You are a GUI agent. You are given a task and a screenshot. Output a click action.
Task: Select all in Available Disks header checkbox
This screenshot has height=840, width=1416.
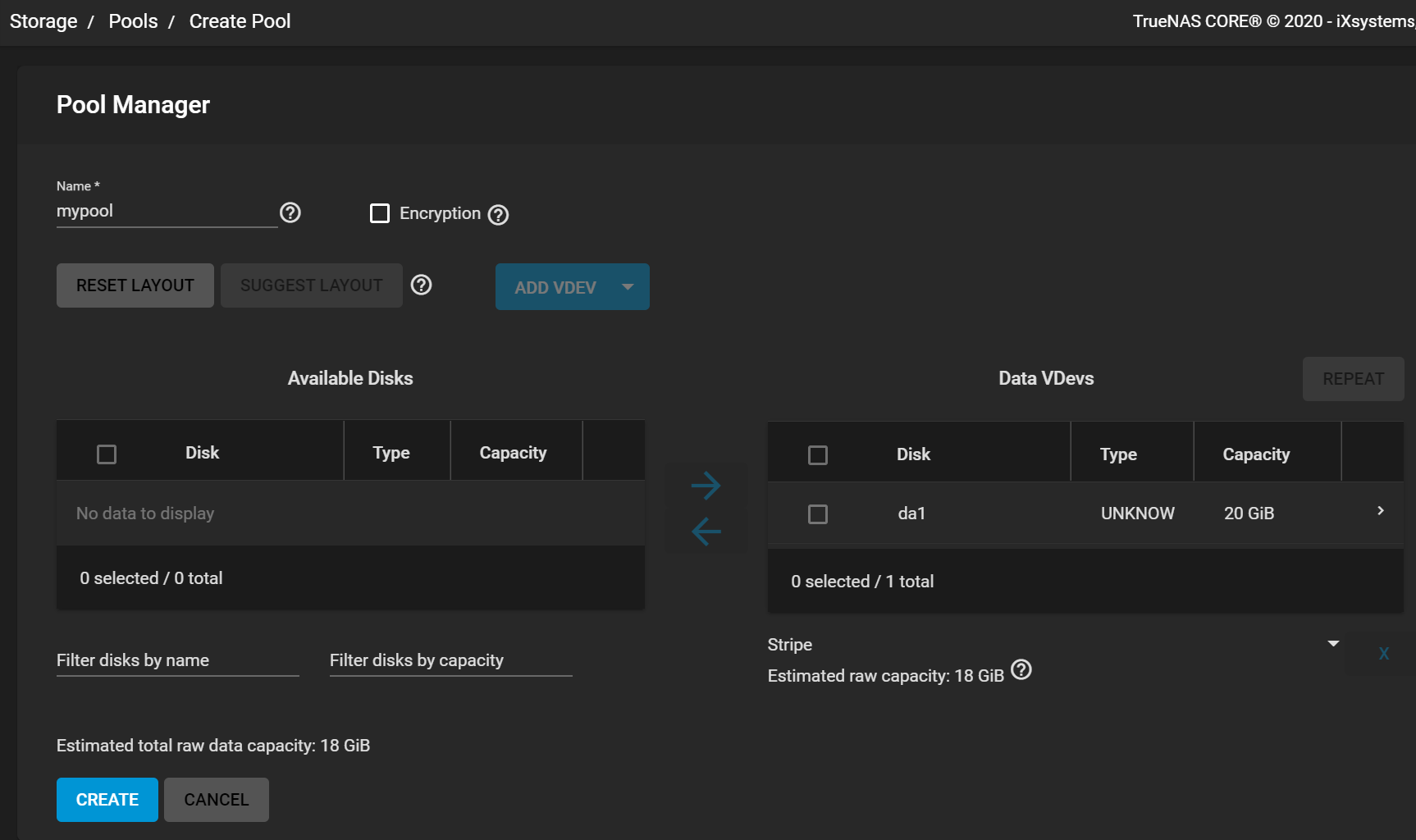[107, 454]
